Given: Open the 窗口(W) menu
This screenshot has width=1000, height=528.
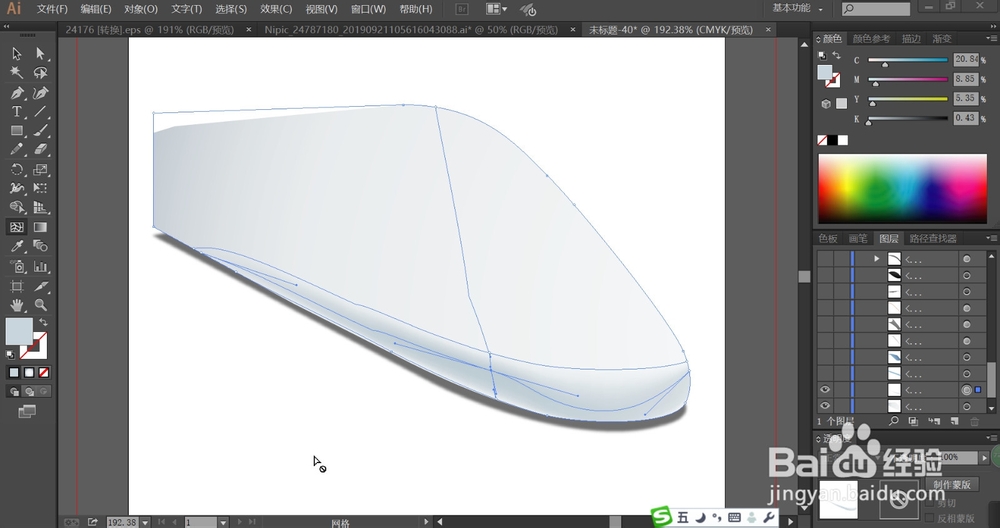Looking at the screenshot, I should [x=369, y=9].
